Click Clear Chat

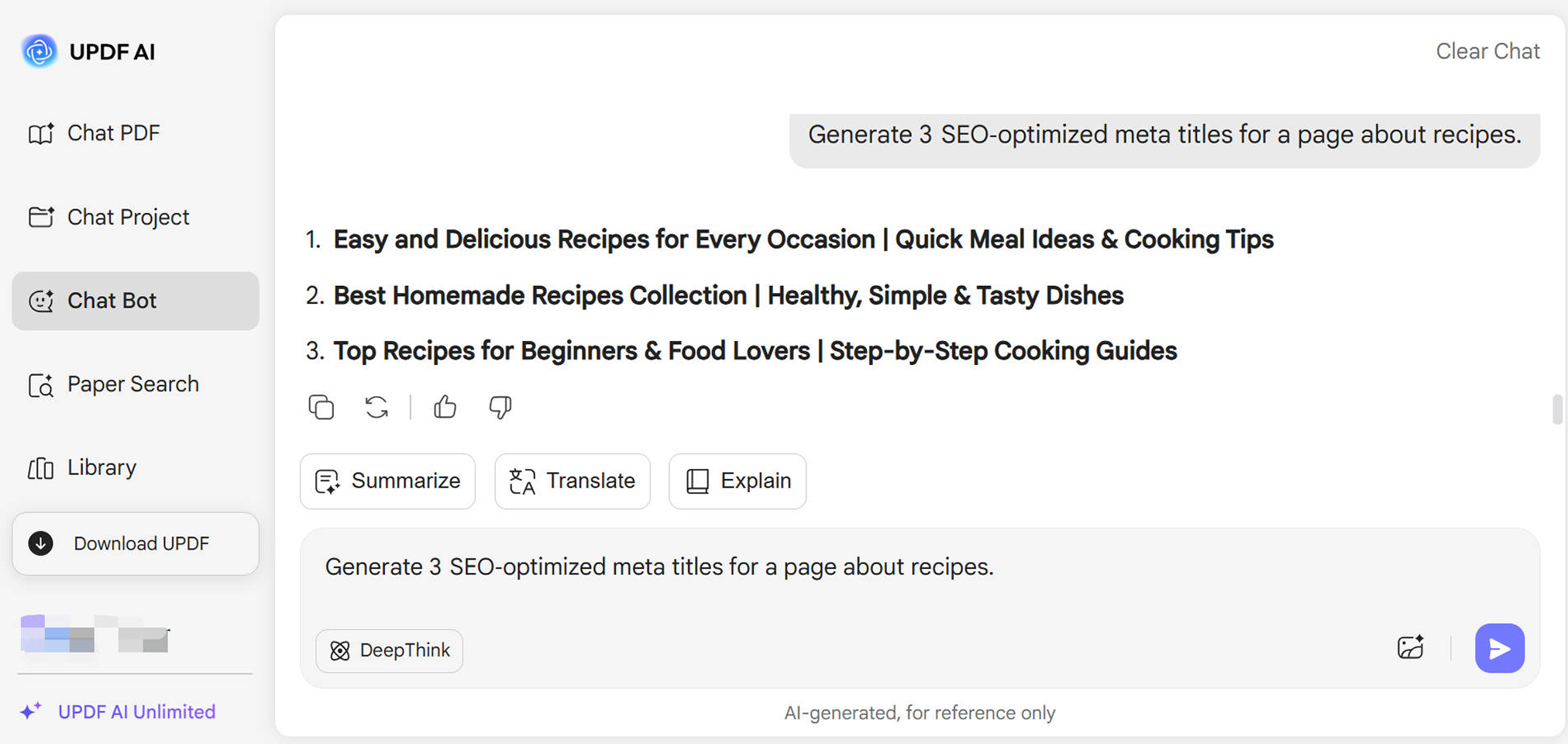pos(1487,51)
